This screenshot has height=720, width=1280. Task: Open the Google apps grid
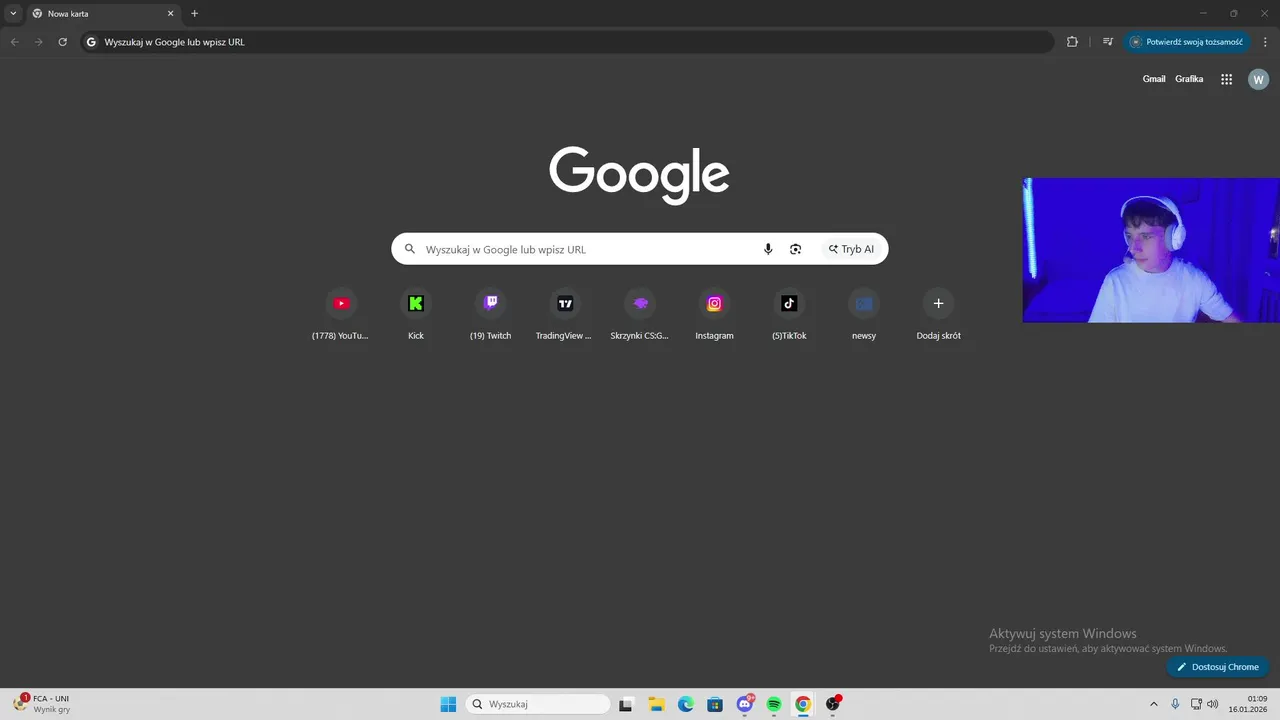tap(1226, 79)
